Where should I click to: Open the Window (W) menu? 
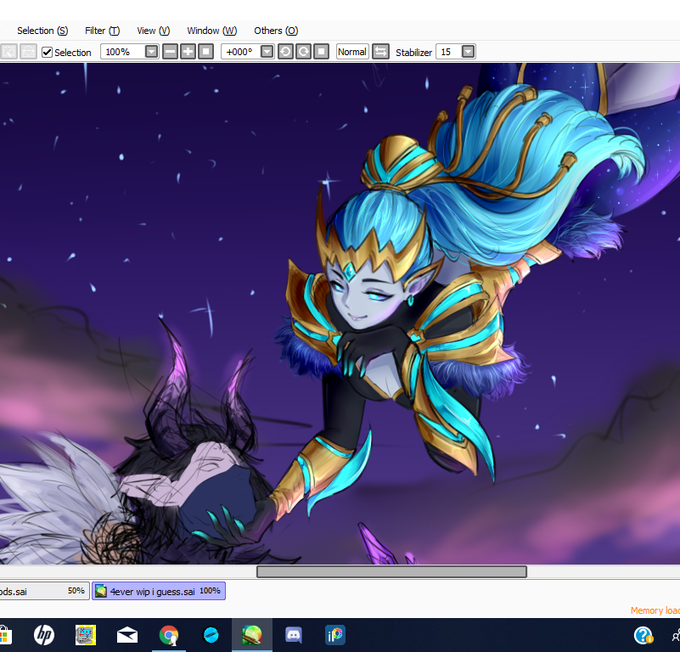point(212,31)
